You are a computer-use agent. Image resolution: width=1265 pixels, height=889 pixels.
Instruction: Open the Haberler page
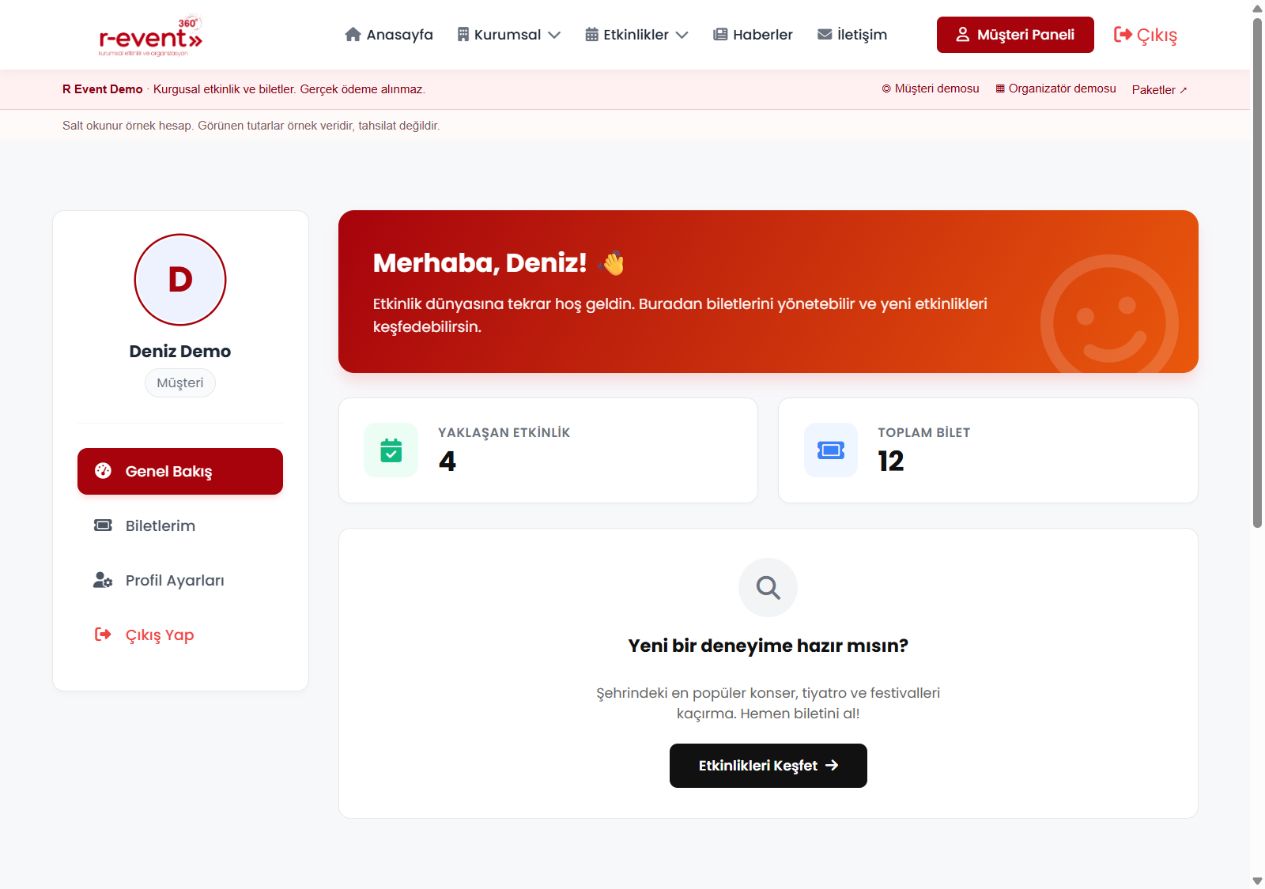pos(753,34)
